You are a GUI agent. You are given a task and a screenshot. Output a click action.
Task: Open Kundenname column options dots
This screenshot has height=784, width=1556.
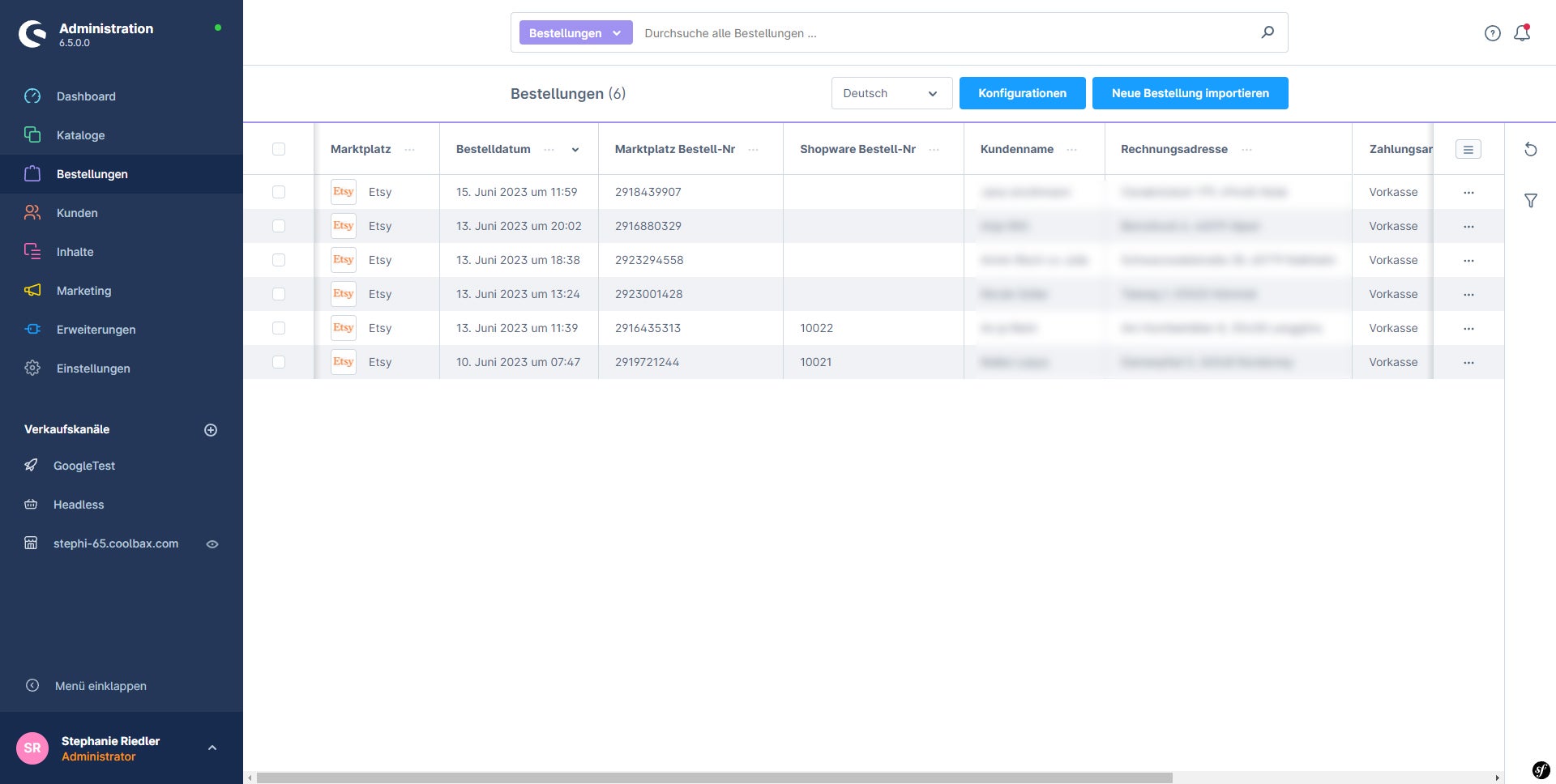[1072, 150]
